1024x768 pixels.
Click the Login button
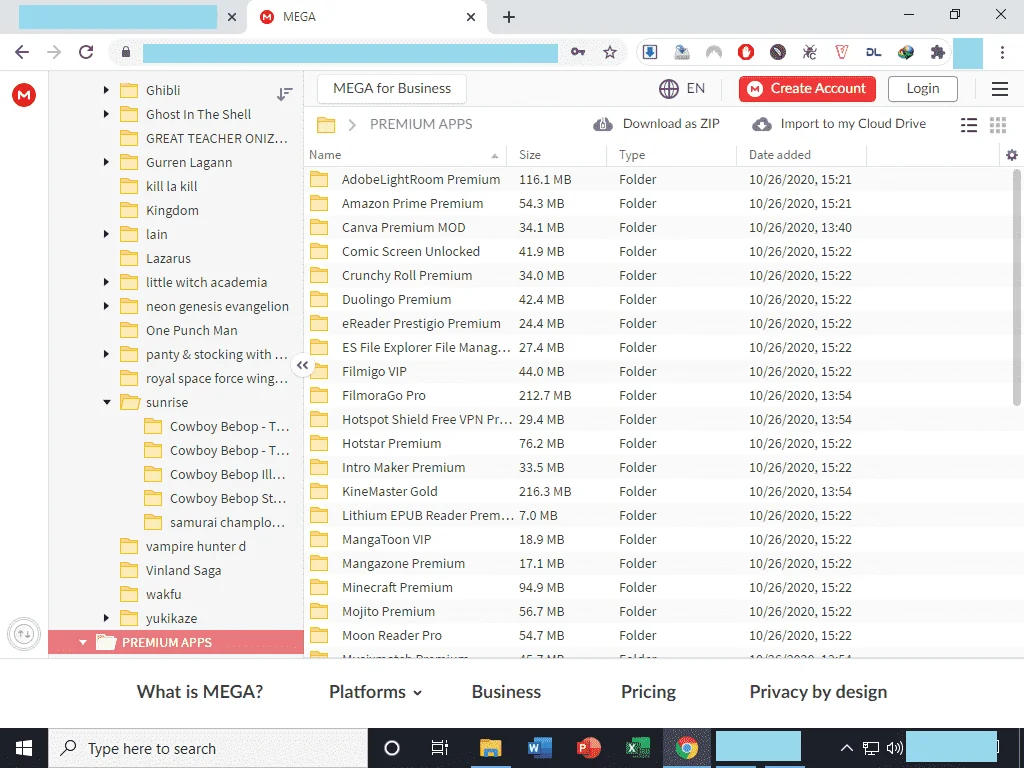pos(923,89)
